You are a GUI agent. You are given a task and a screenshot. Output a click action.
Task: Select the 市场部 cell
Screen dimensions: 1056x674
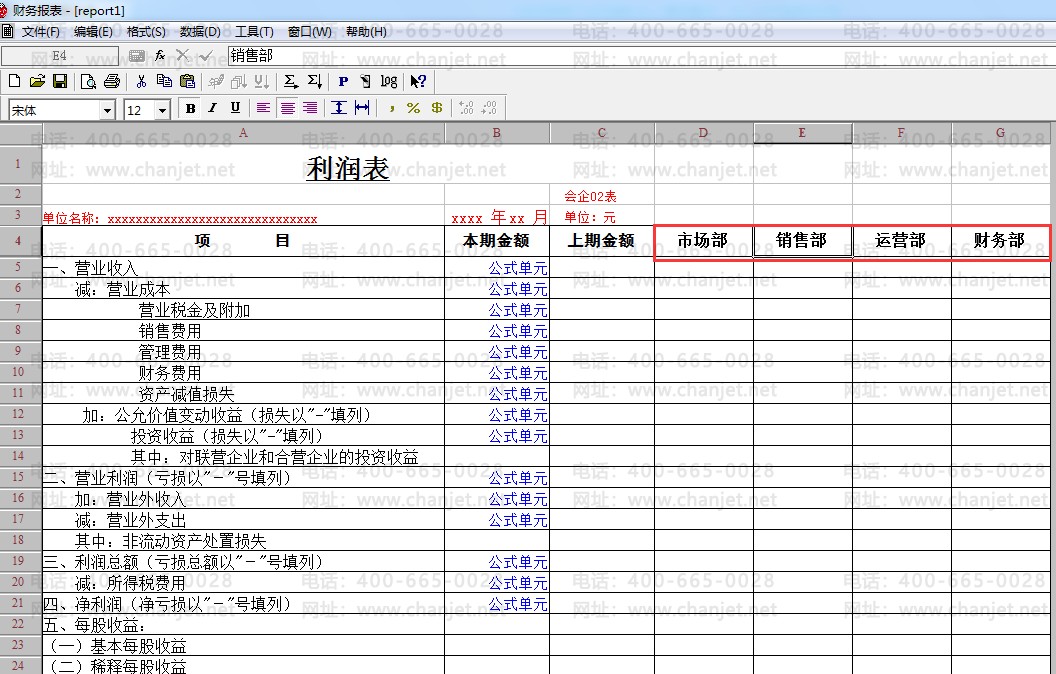[703, 240]
